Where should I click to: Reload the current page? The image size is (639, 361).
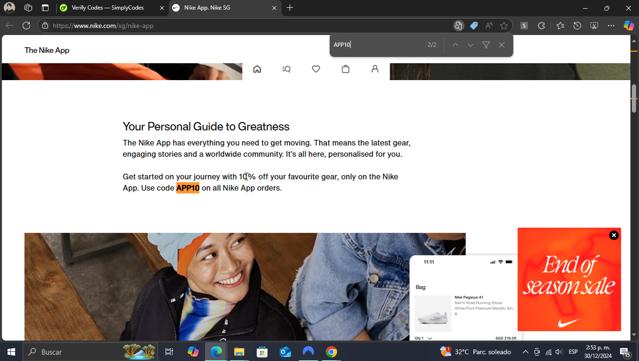[x=26, y=26]
